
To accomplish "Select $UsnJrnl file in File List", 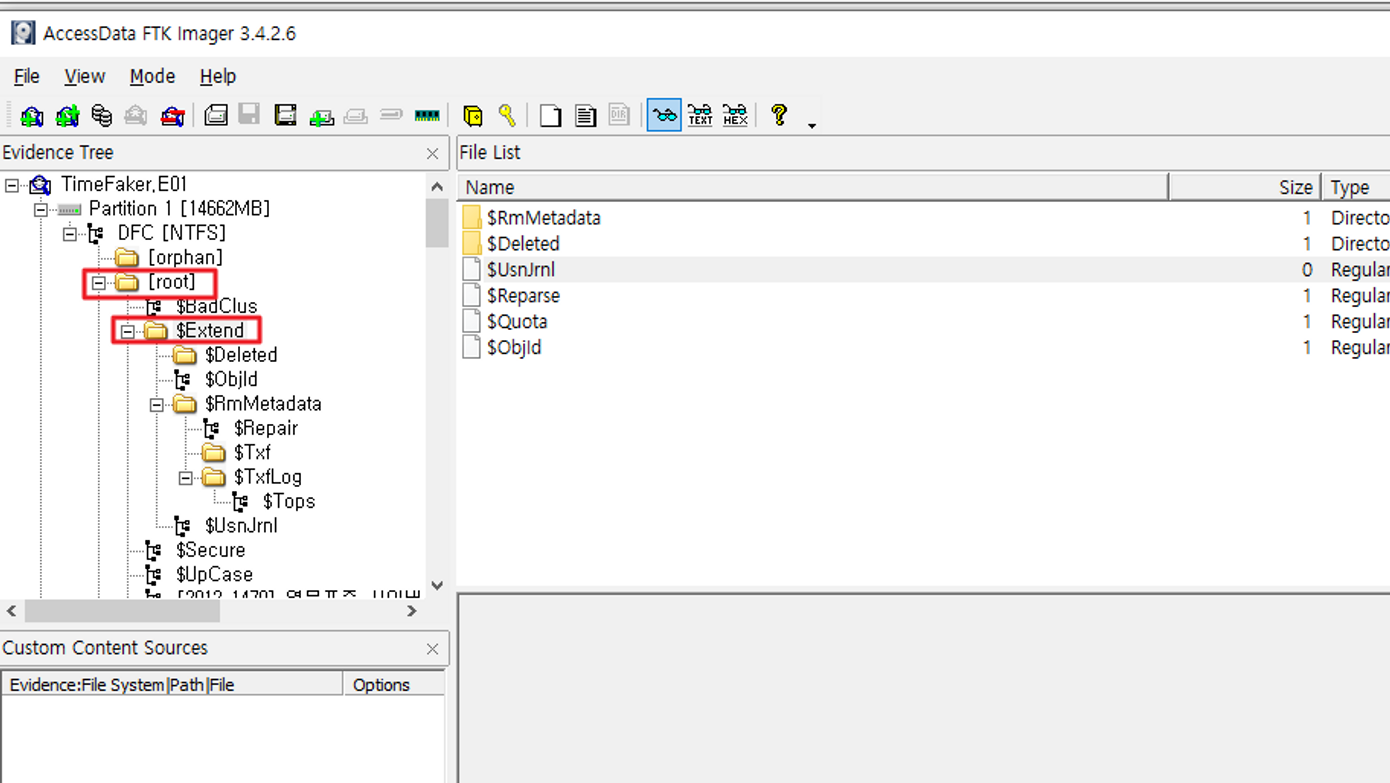I will 922,269.
